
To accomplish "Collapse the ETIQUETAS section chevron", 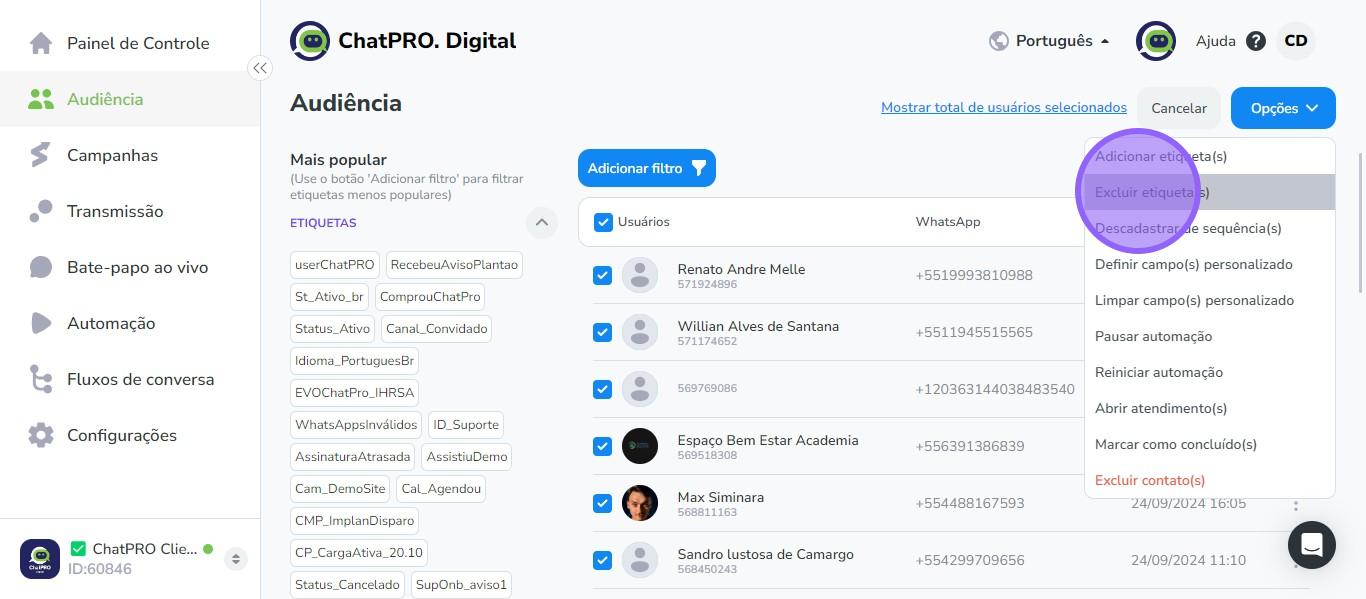I will 541,222.
